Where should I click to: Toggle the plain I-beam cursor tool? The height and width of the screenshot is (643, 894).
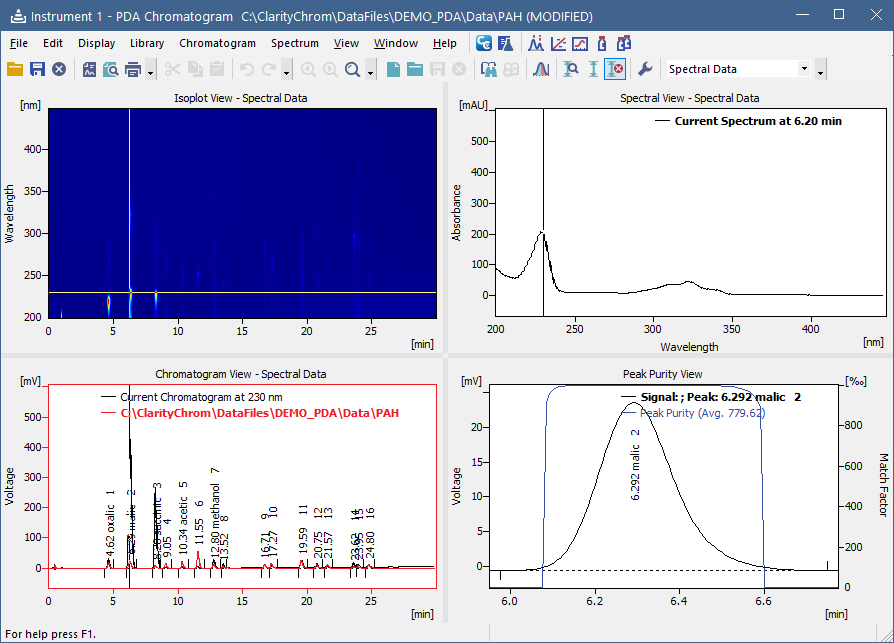point(595,70)
